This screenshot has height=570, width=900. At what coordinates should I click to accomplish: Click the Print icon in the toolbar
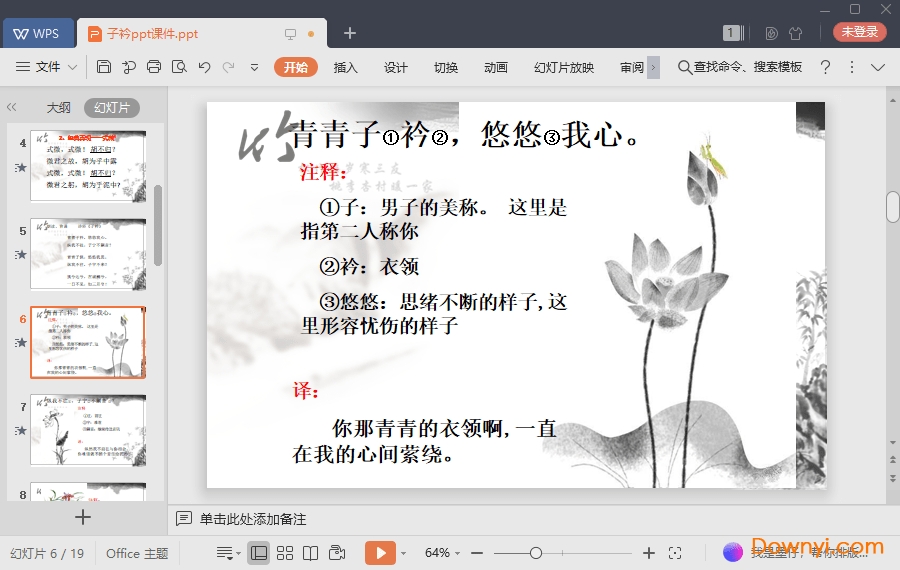pyautogui.click(x=154, y=67)
